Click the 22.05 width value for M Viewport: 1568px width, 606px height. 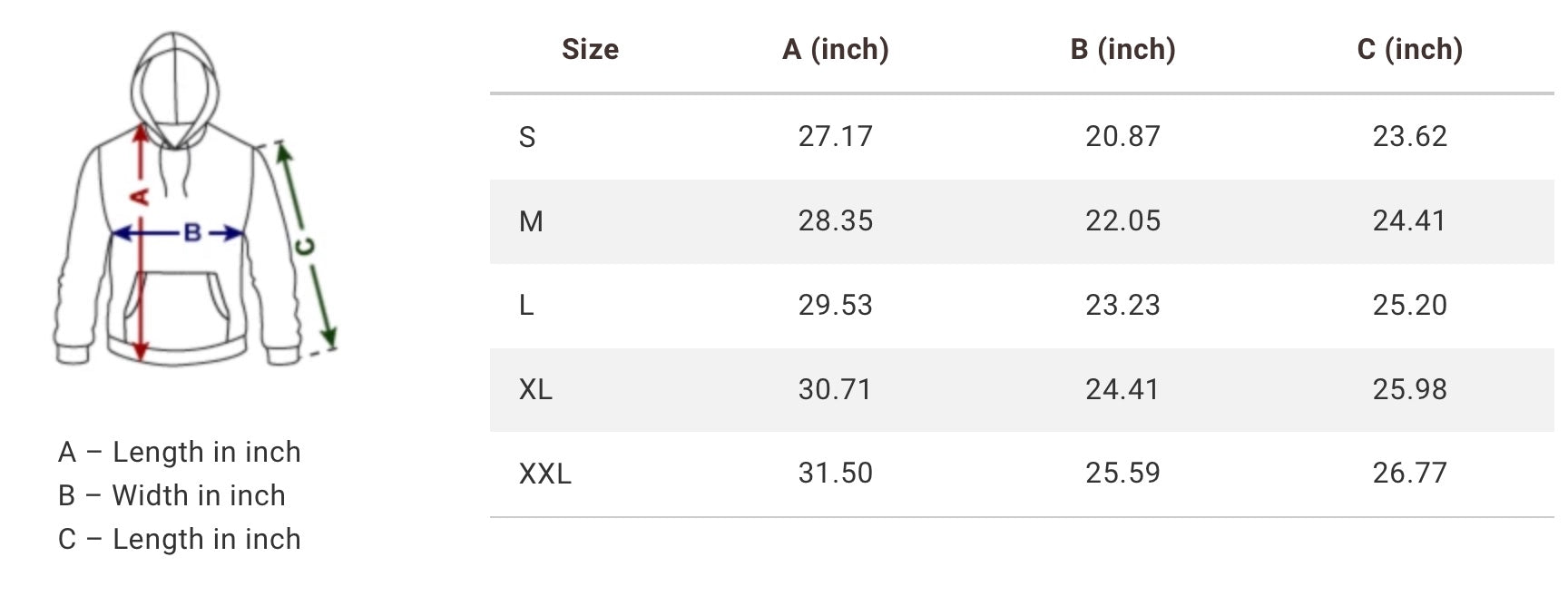pyautogui.click(x=1123, y=220)
